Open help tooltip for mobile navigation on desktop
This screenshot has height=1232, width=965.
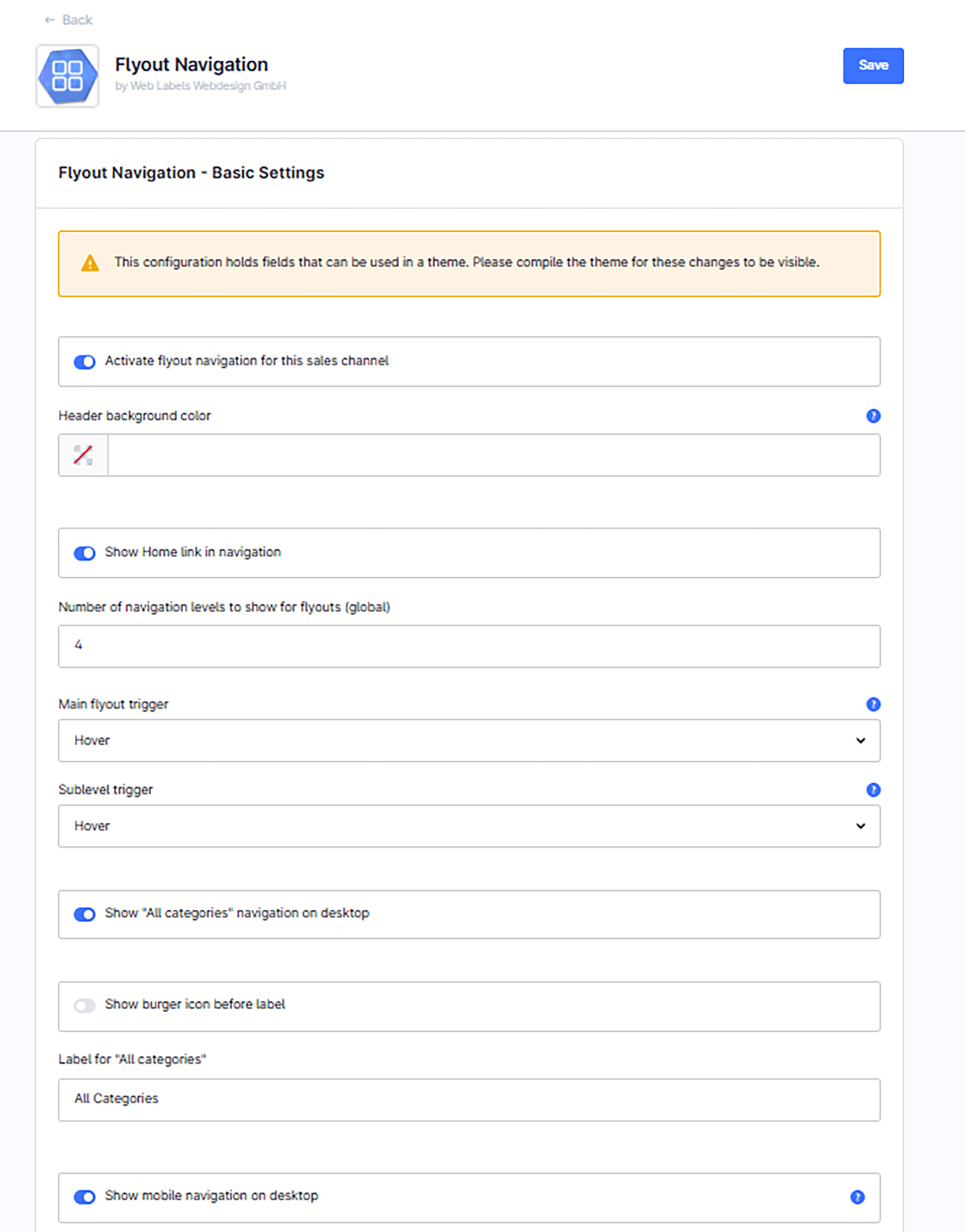857,1197
